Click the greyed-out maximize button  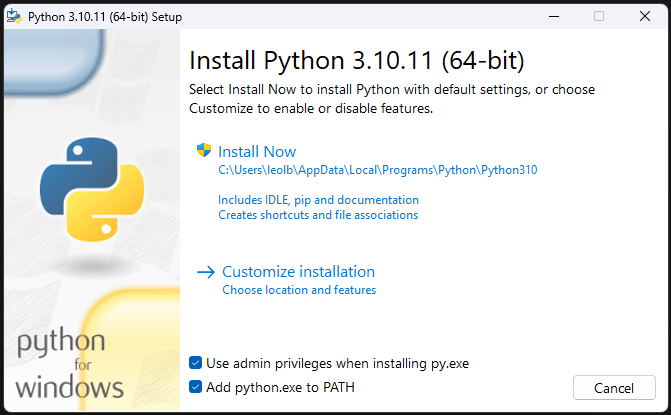[x=599, y=16]
